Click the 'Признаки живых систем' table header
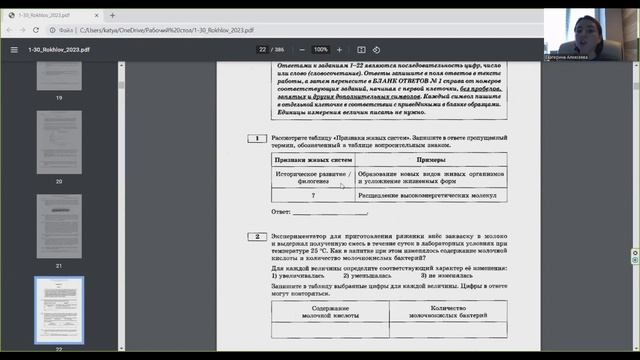 click(x=313, y=160)
